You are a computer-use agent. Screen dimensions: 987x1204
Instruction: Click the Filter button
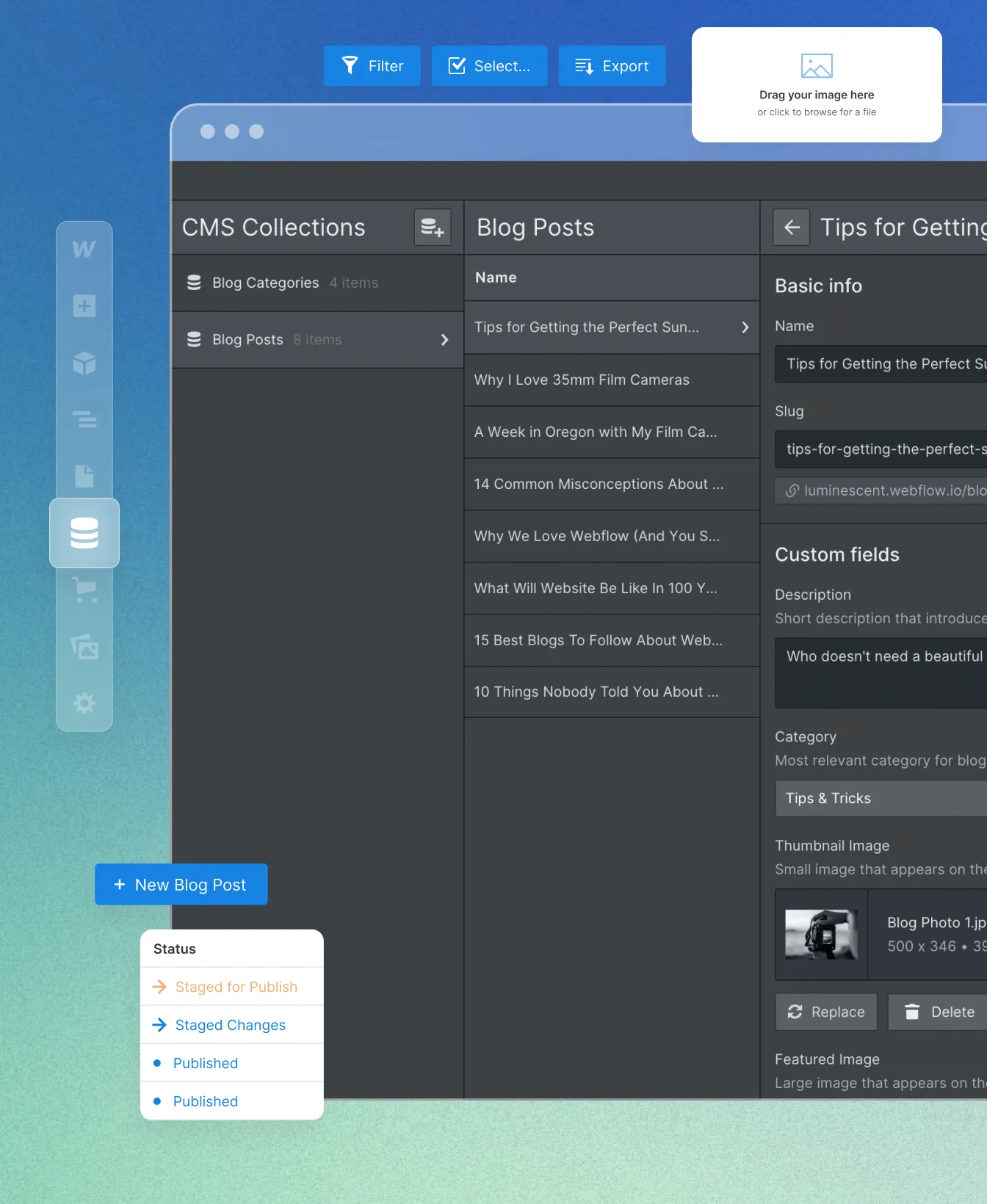pyautogui.click(x=372, y=66)
